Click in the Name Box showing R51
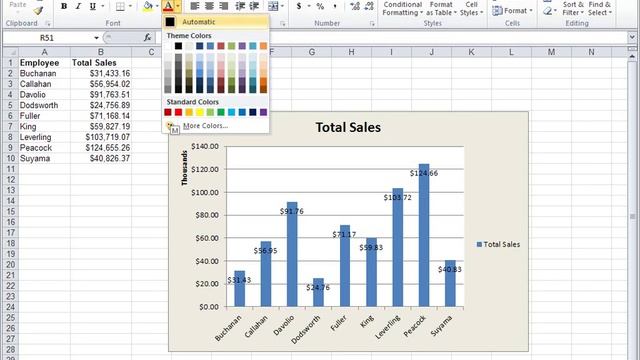The width and height of the screenshot is (640, 360). pos(47,38)
